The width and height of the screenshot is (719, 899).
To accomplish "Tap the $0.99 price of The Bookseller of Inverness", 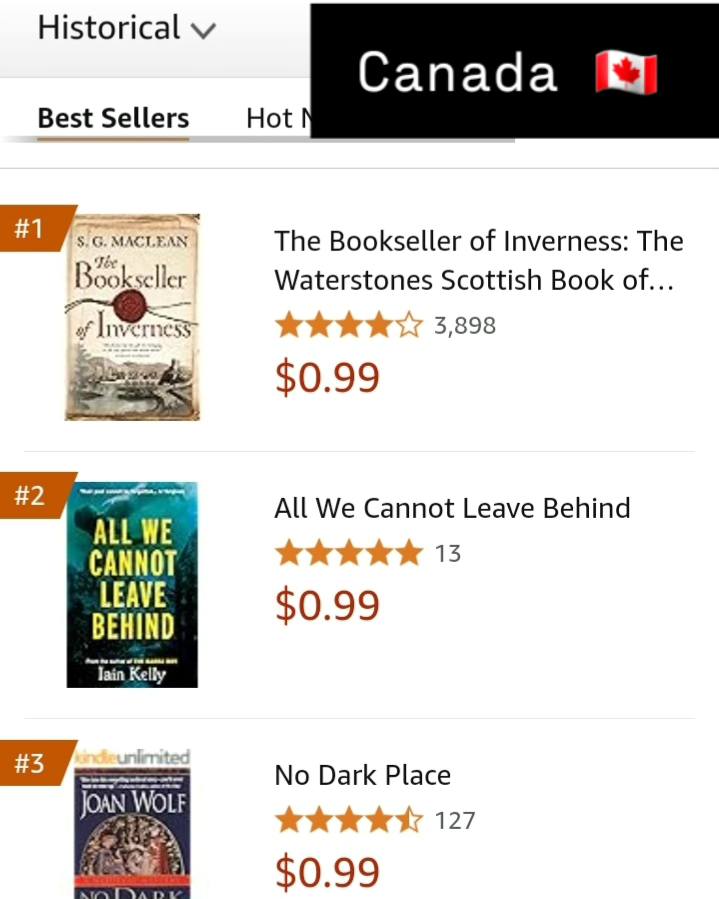I will [x=327, y=377].
